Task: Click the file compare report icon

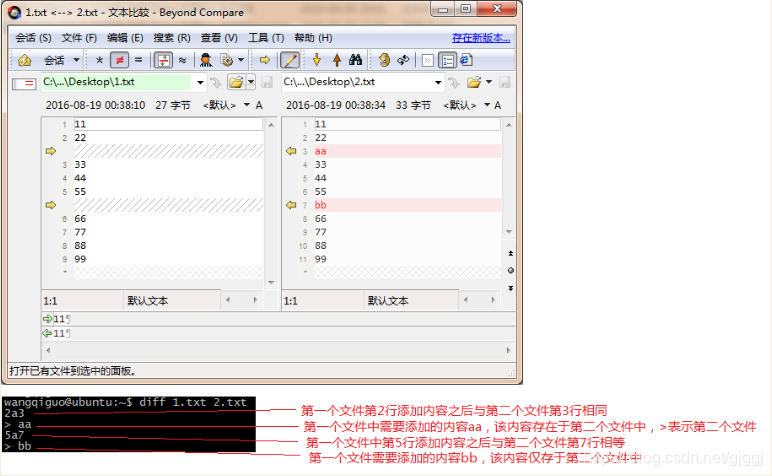Action: (x=466, y=60)
